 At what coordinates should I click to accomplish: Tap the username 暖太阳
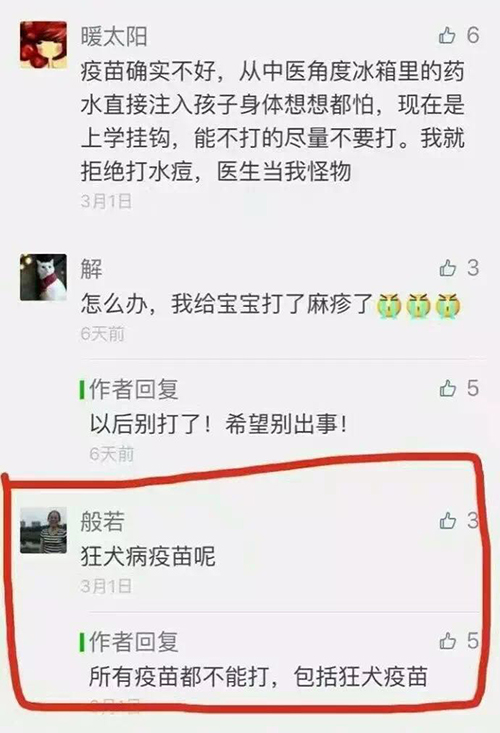(x=114, y=36)
